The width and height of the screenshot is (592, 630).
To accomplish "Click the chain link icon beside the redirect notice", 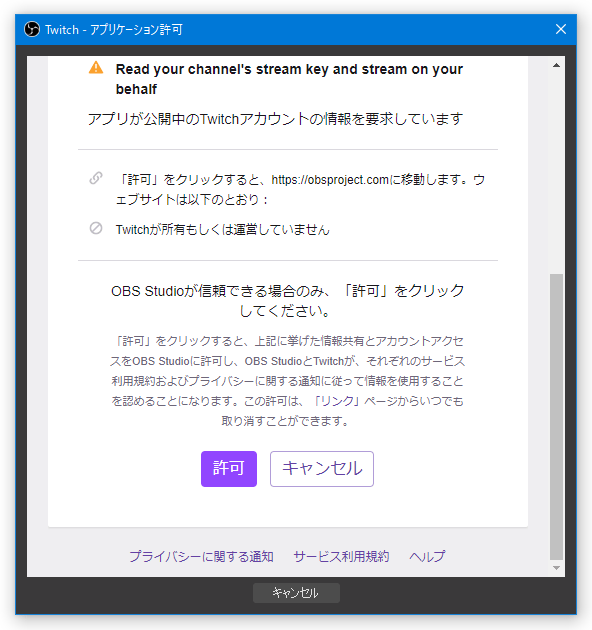I will (x=96, y=178).
